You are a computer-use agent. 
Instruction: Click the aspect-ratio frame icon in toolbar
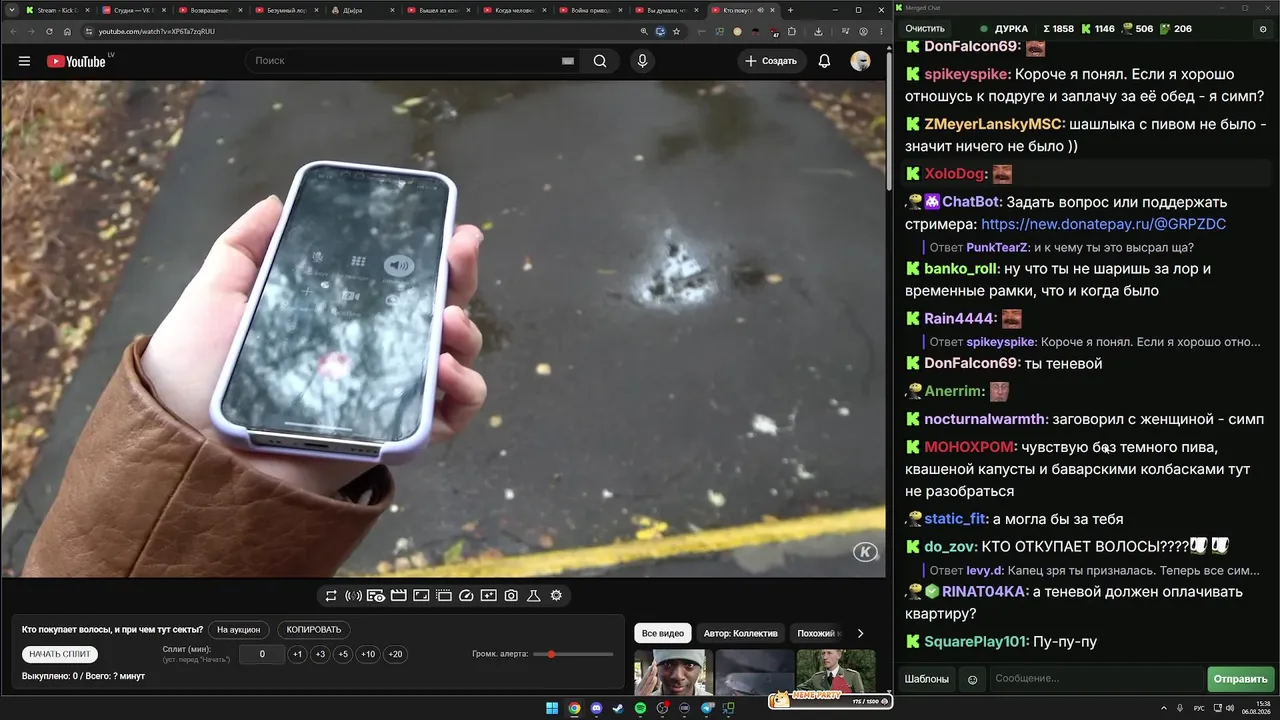tap(421, 596)
